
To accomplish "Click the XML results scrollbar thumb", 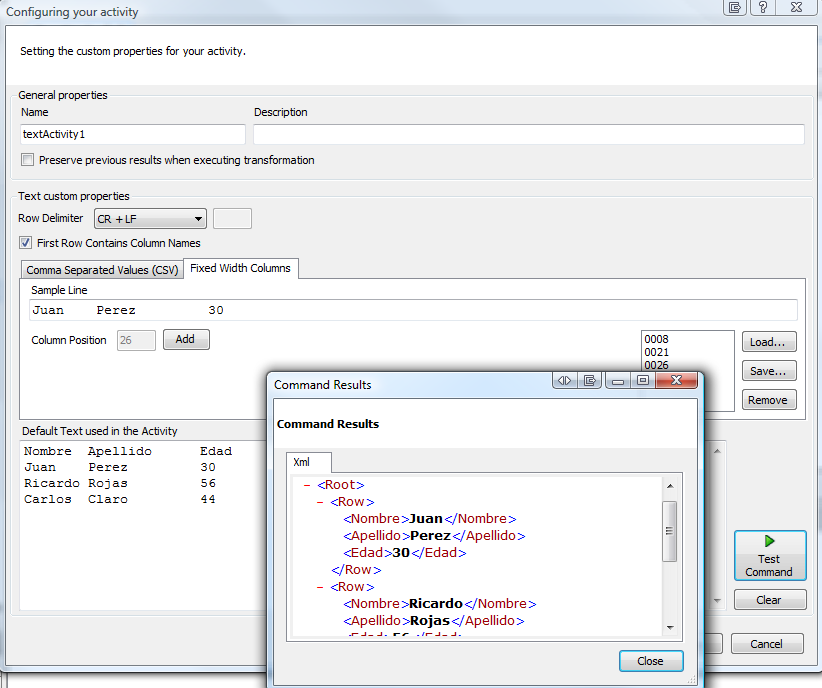I will 669,531.
